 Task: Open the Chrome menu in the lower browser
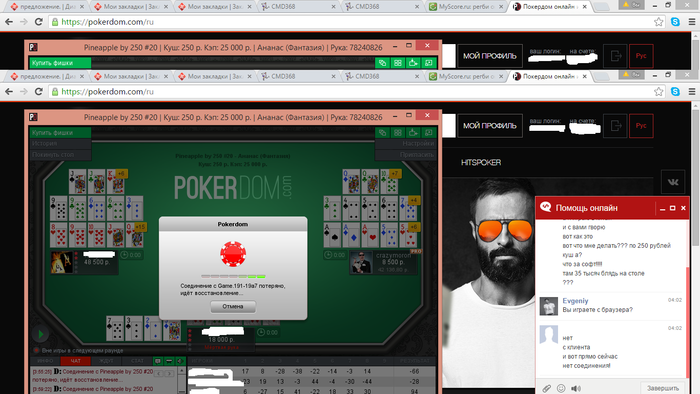point(692,91)
